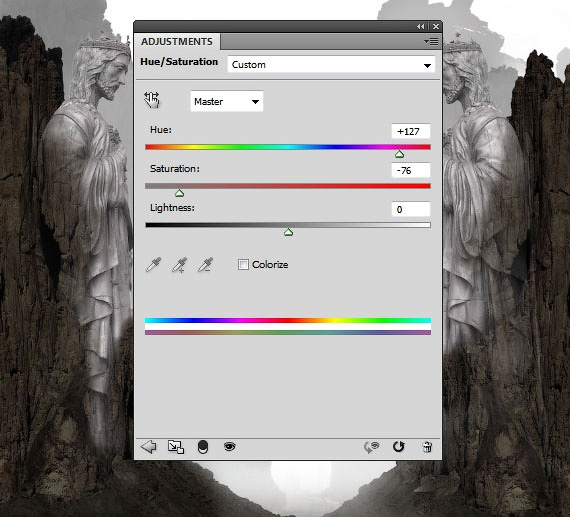
Task: Switch panel to expanded view icon
Action: pyautogui.click(x=176, y=447)
